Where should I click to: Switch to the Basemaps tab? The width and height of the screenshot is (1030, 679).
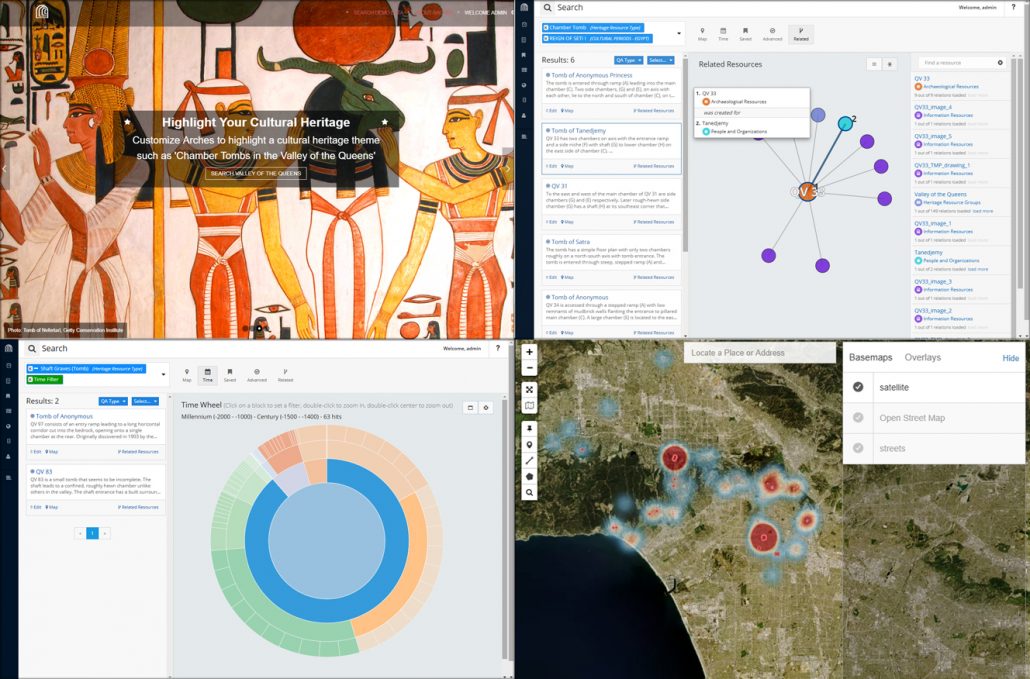(870, 357)
